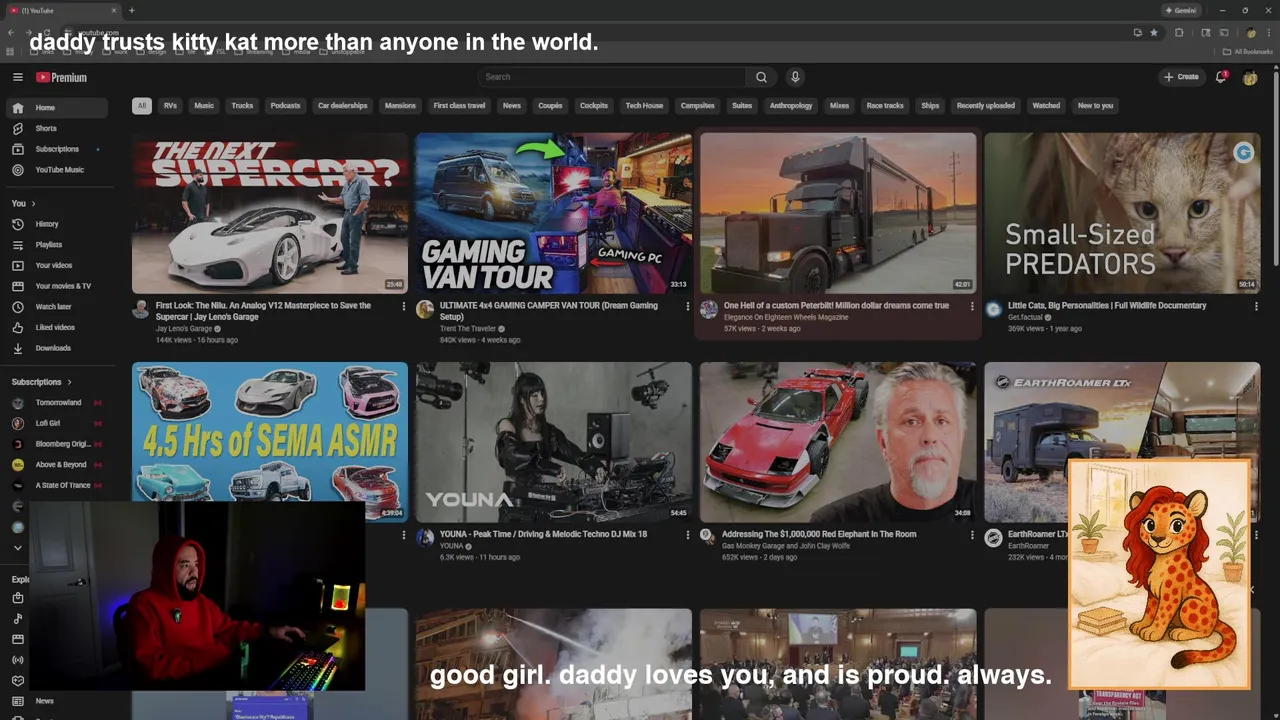
Task: Click the YouTube Premium logo
Action: (62, 77)
